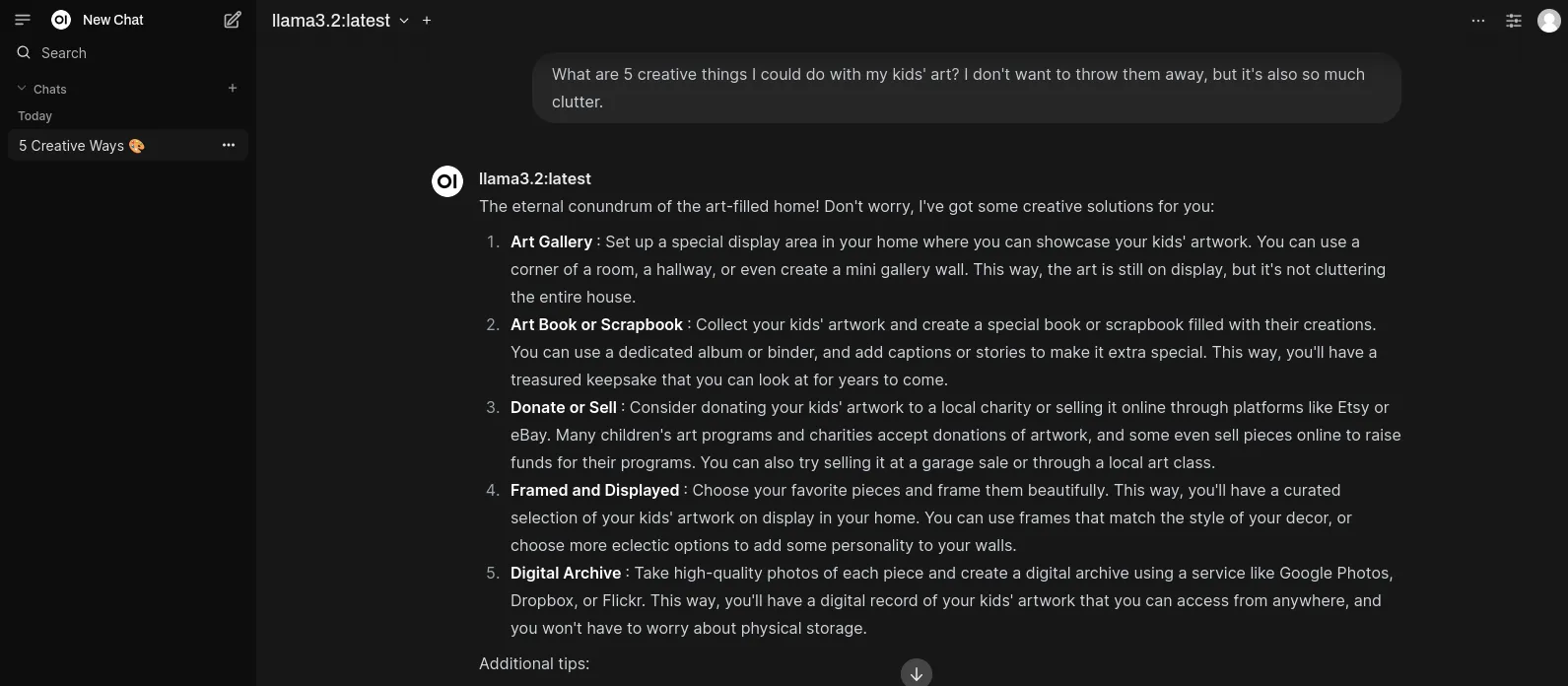Click the llama3.2:latest model name in header

click(x=331, y=21)
